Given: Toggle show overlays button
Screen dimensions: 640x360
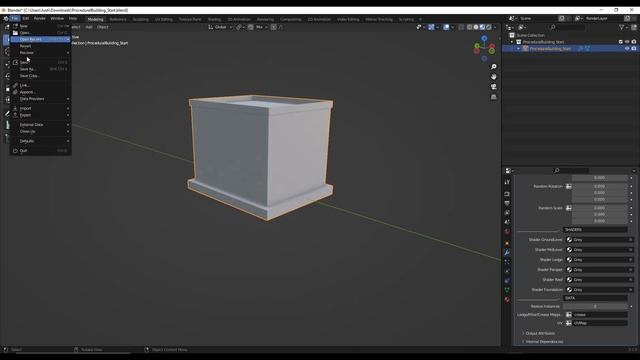Looking at the screenshot, I should coord(447,27).
